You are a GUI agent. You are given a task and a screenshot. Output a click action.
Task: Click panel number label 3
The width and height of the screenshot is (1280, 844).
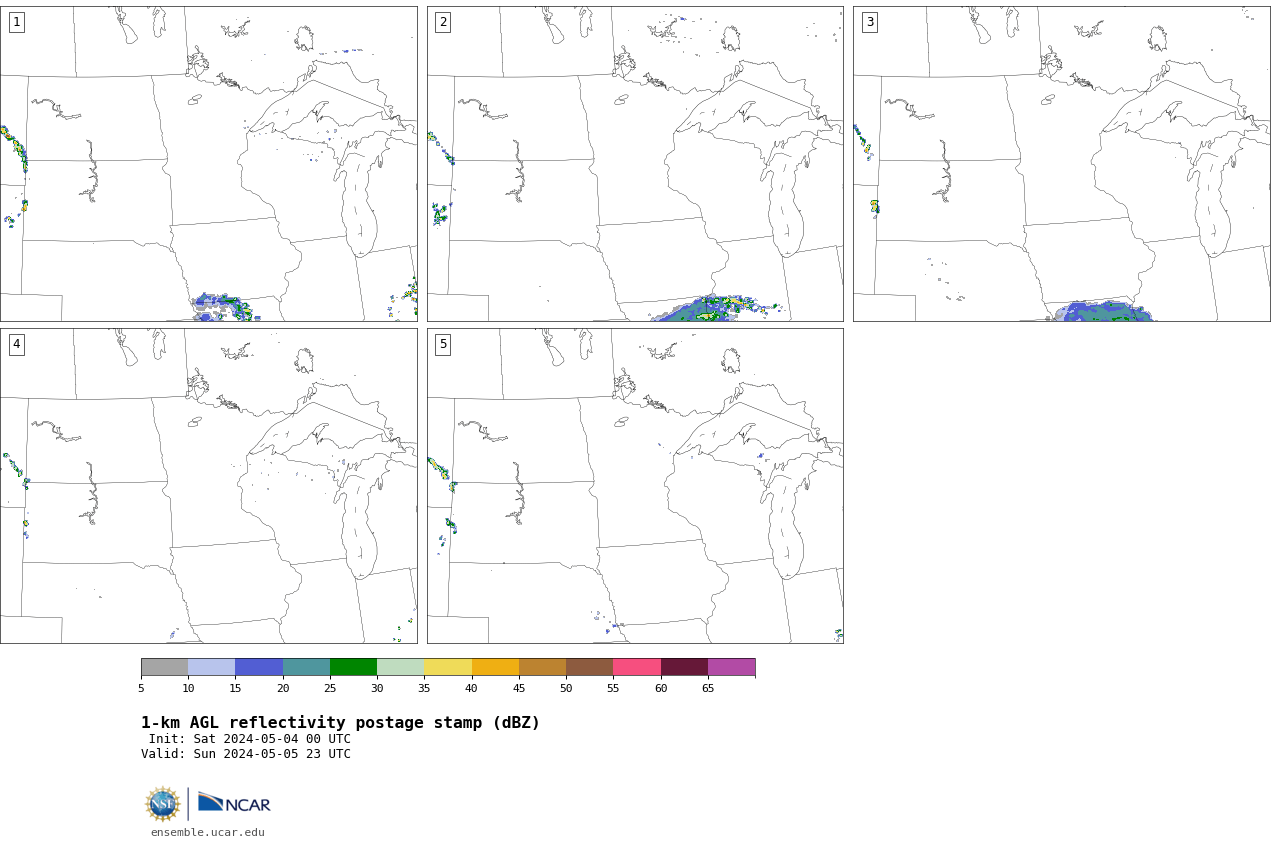[x=869, y=22]
